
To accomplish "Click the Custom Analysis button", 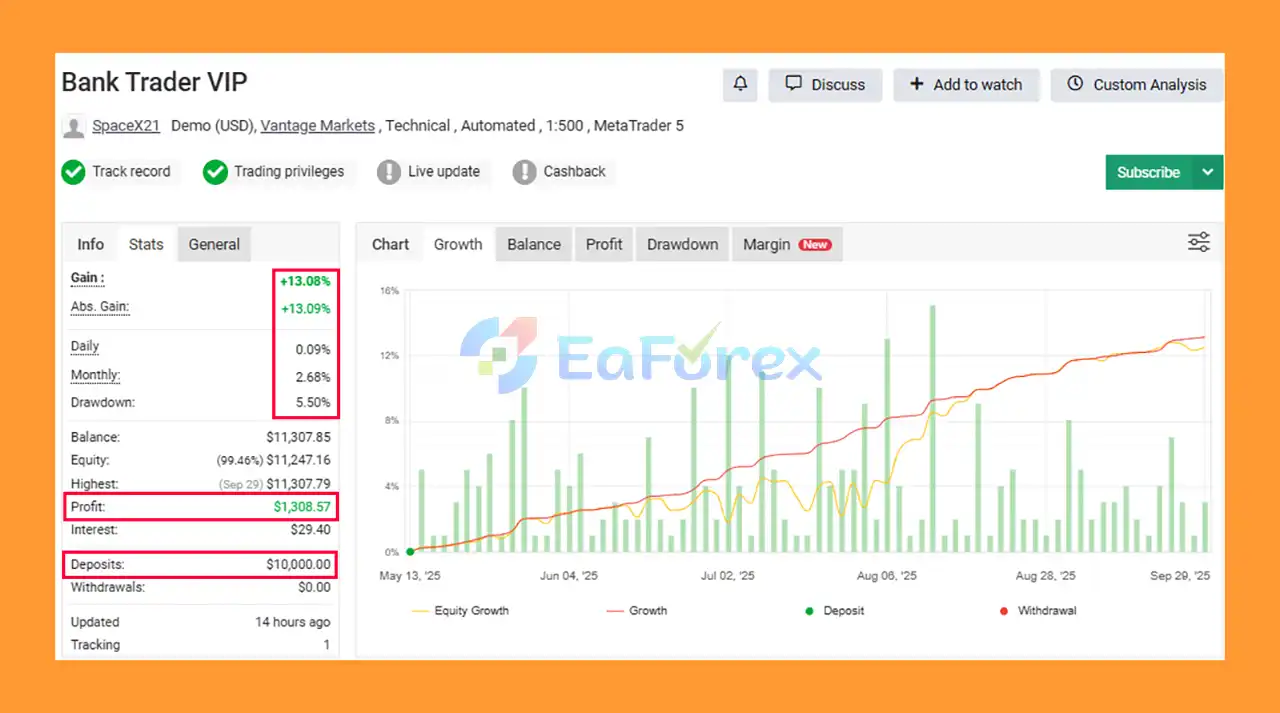I will click(x=1137, y=85).
